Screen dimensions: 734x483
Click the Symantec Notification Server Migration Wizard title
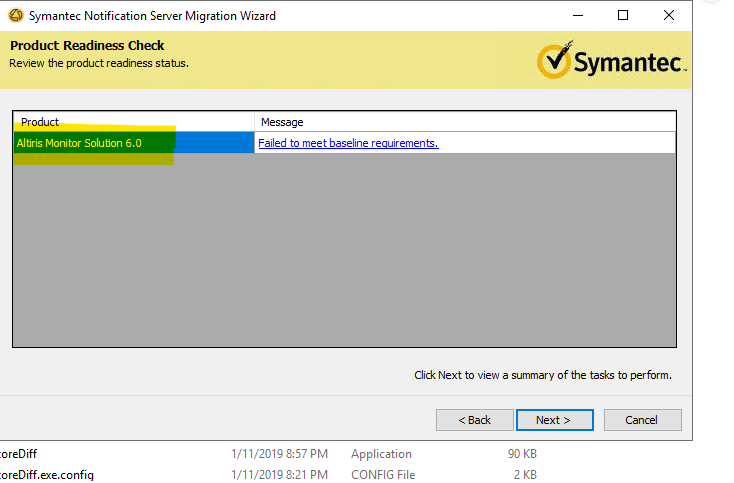152,16
